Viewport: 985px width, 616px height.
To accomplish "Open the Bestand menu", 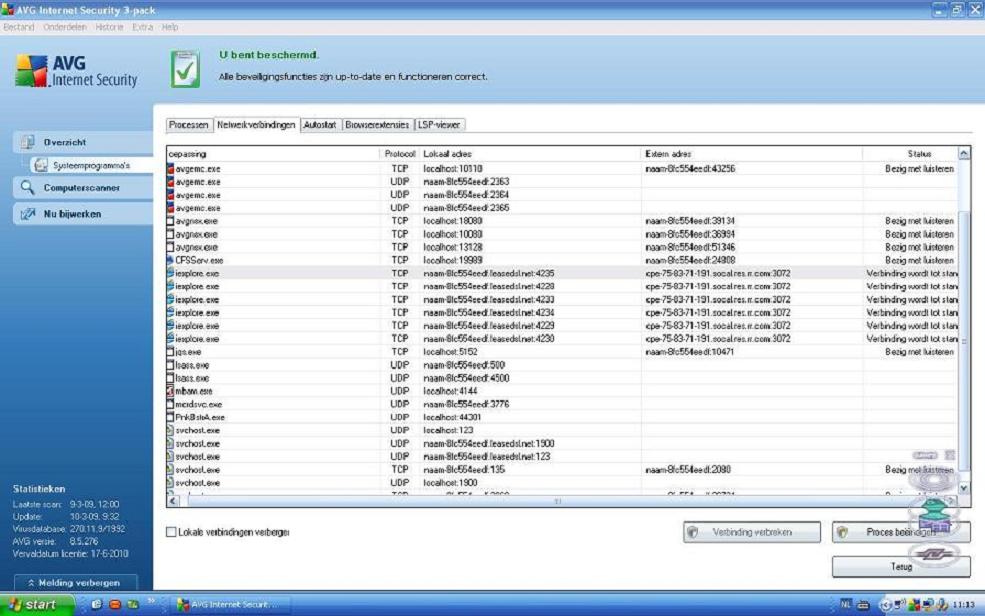I will [19, 27].
